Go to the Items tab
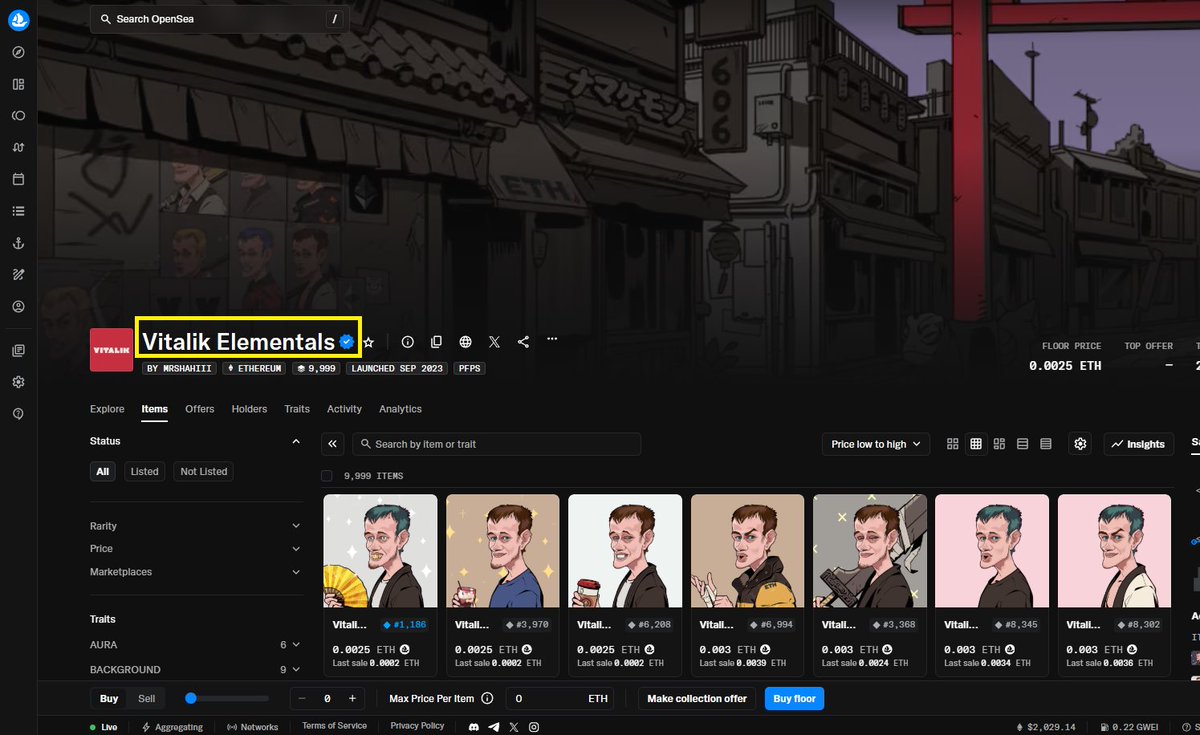The height and width of the screenshot is (735, 1200). tap(154, 409)
